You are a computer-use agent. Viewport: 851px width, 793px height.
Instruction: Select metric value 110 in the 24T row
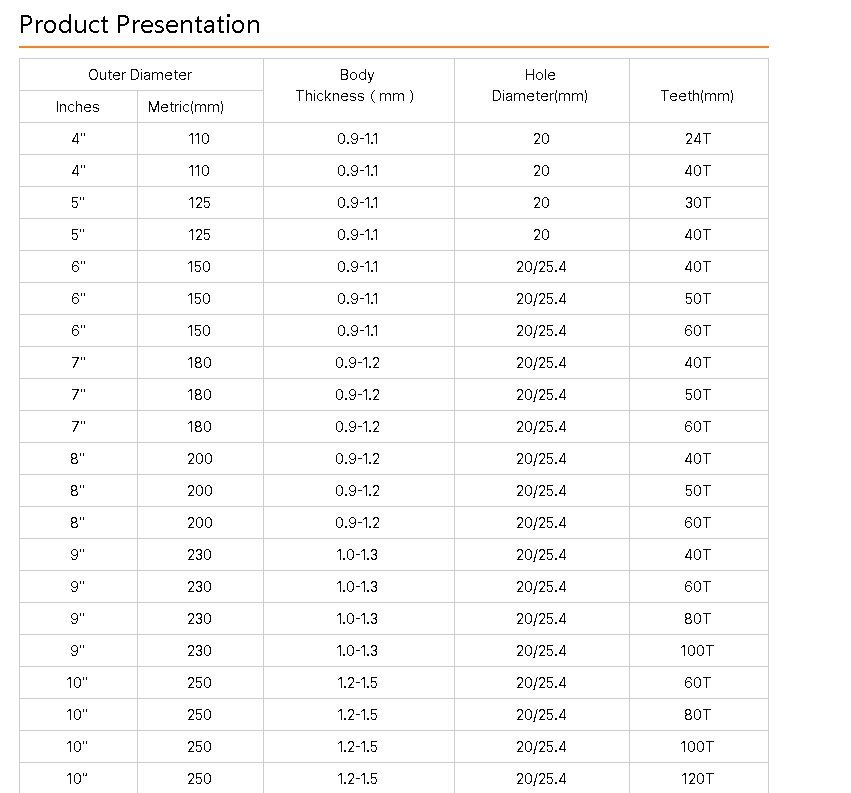click(199, 139)
